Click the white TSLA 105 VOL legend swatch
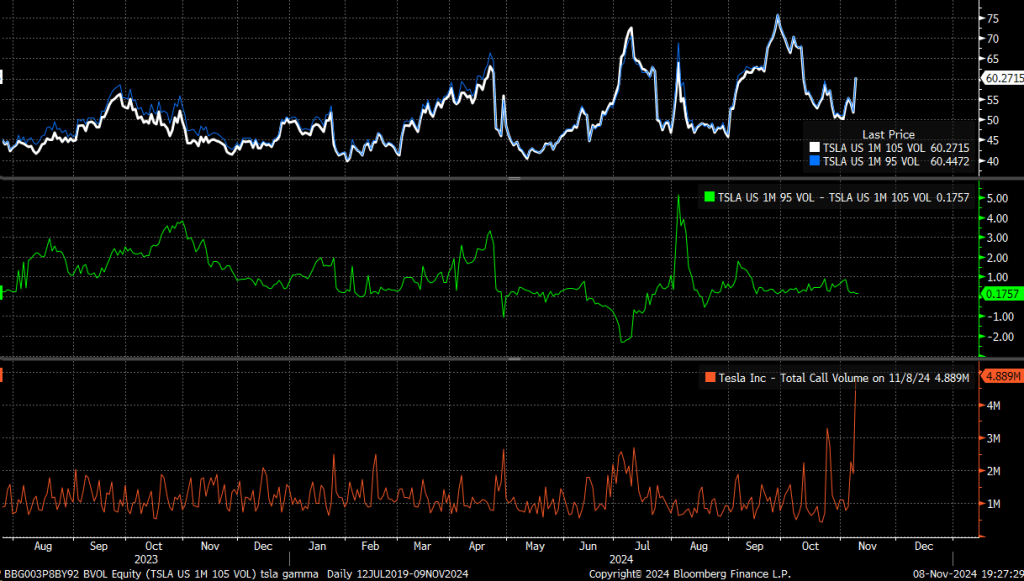This screenshot has height=581, width=1024. (813, 147)
